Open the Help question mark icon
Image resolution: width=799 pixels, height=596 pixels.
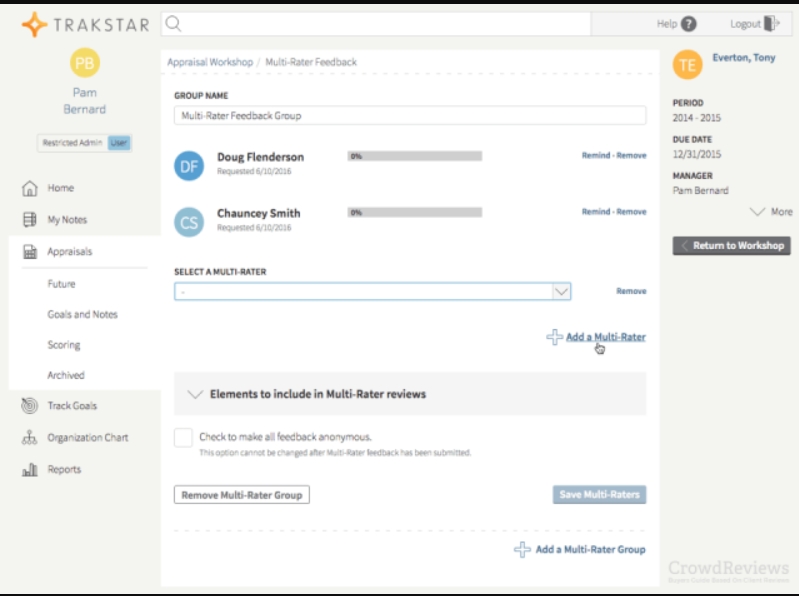(689, 24)
